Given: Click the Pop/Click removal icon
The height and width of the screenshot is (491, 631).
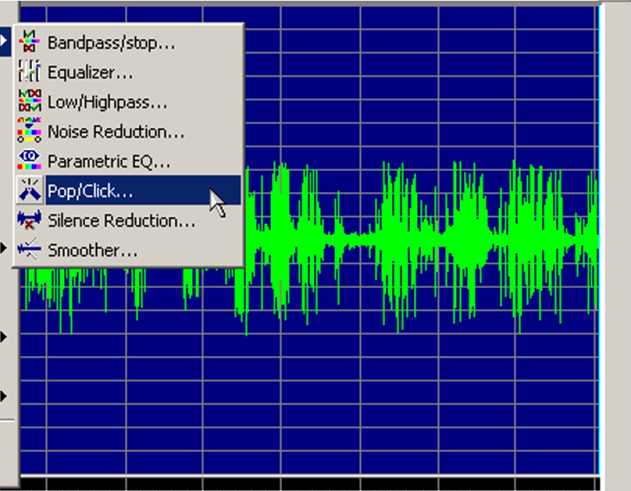Looking at the screenshot, I should pos(29,190).
